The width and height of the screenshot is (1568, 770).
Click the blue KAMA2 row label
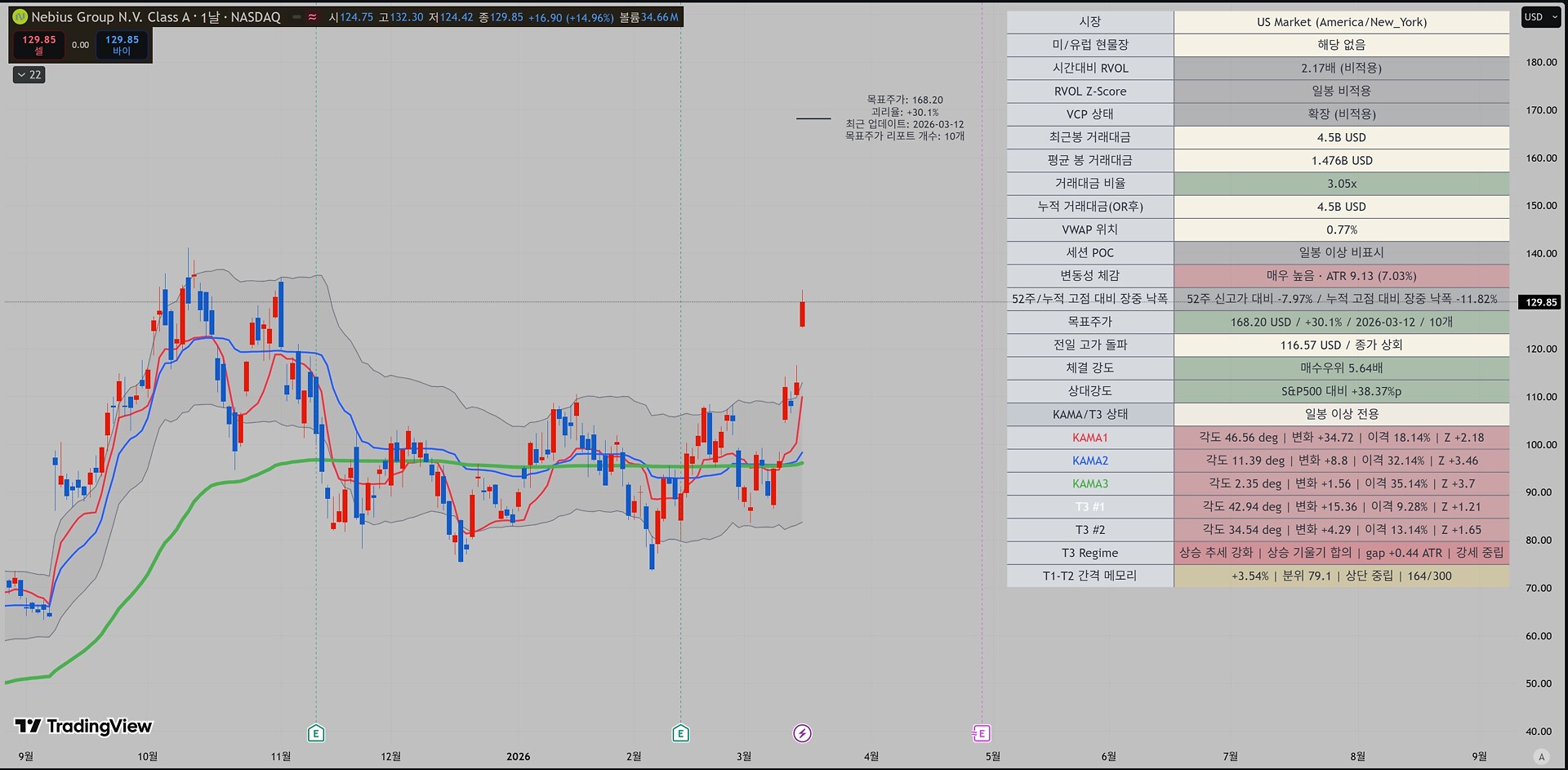click(1090, 461)
